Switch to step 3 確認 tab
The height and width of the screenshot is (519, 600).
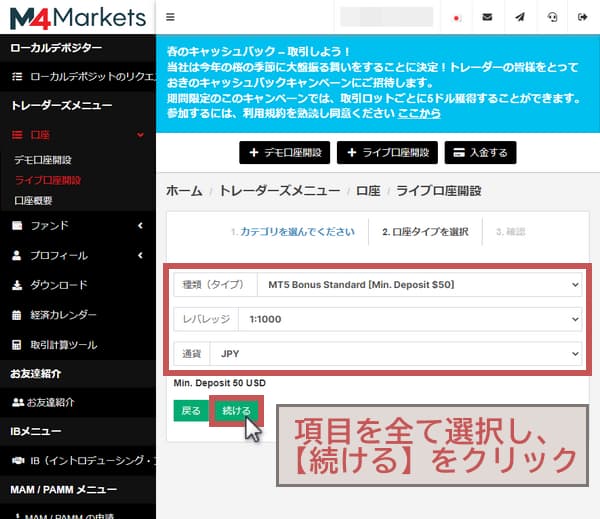pos(510,232)
